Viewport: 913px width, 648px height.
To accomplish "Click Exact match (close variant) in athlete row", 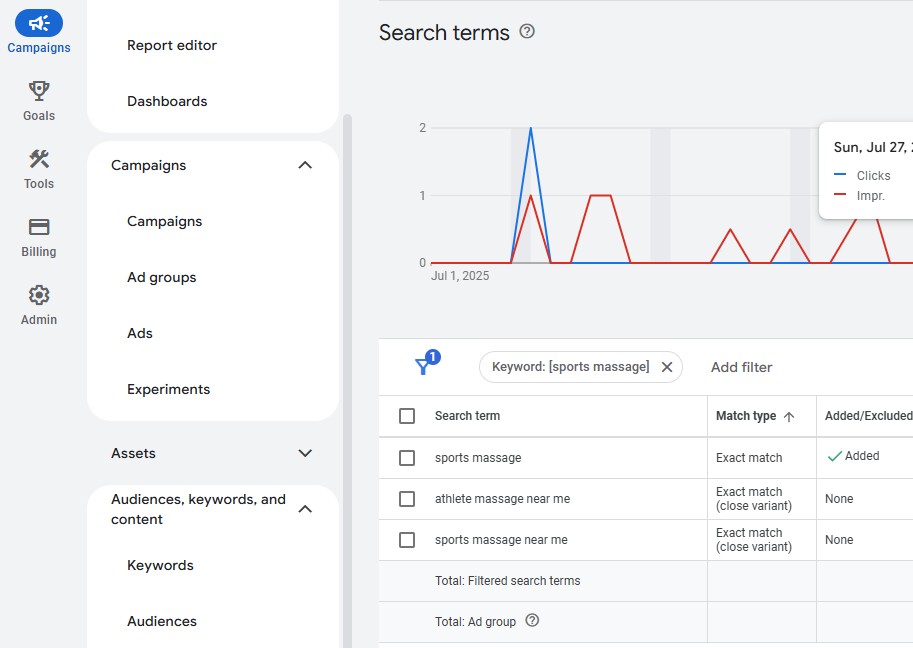I will 754,499.
